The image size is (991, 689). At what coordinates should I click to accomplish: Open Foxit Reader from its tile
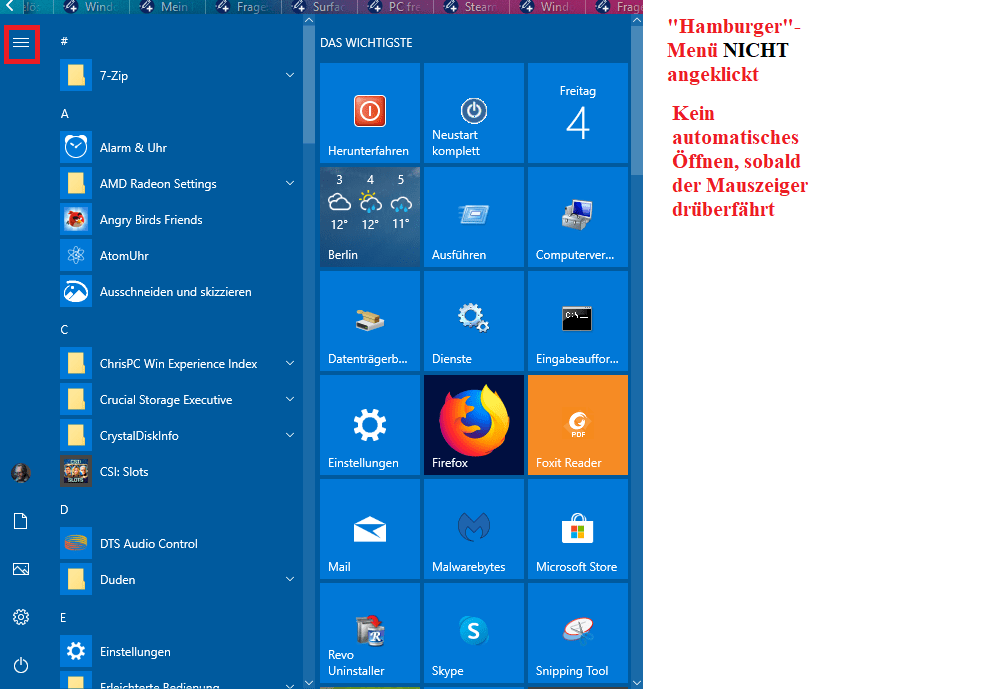click(x=577, y=424)
